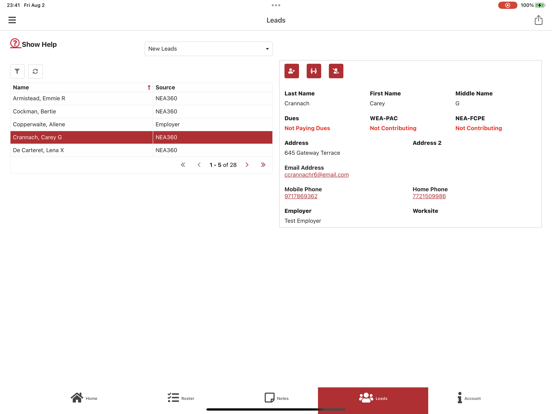Call home phone 7721509986
Viewport: 552px width, 414px height.
pyautogui.click(x=429, y=196)
